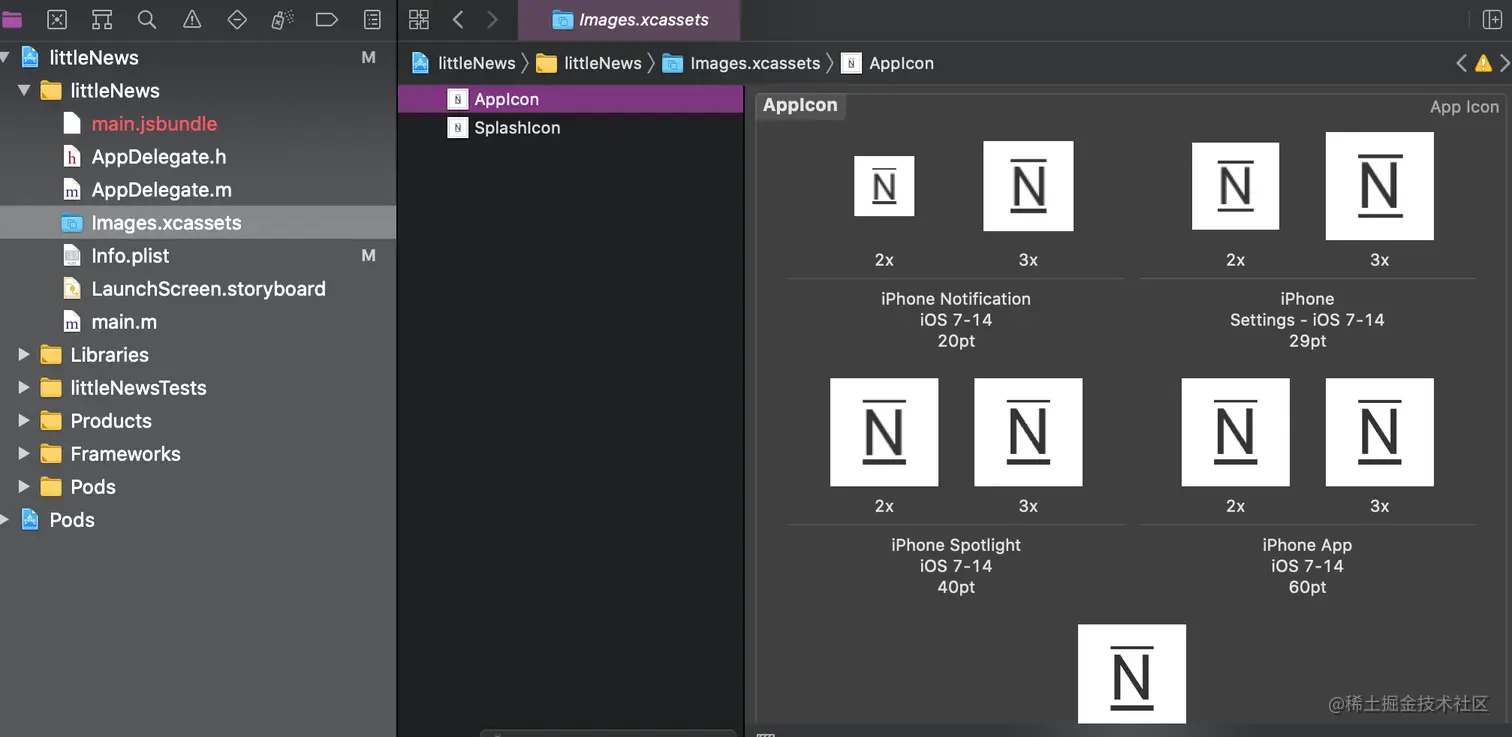Select the iPhone Settings 29pt 3x icon
This screenshot has width=1512, height=737.
click(x=1379, y=186)
